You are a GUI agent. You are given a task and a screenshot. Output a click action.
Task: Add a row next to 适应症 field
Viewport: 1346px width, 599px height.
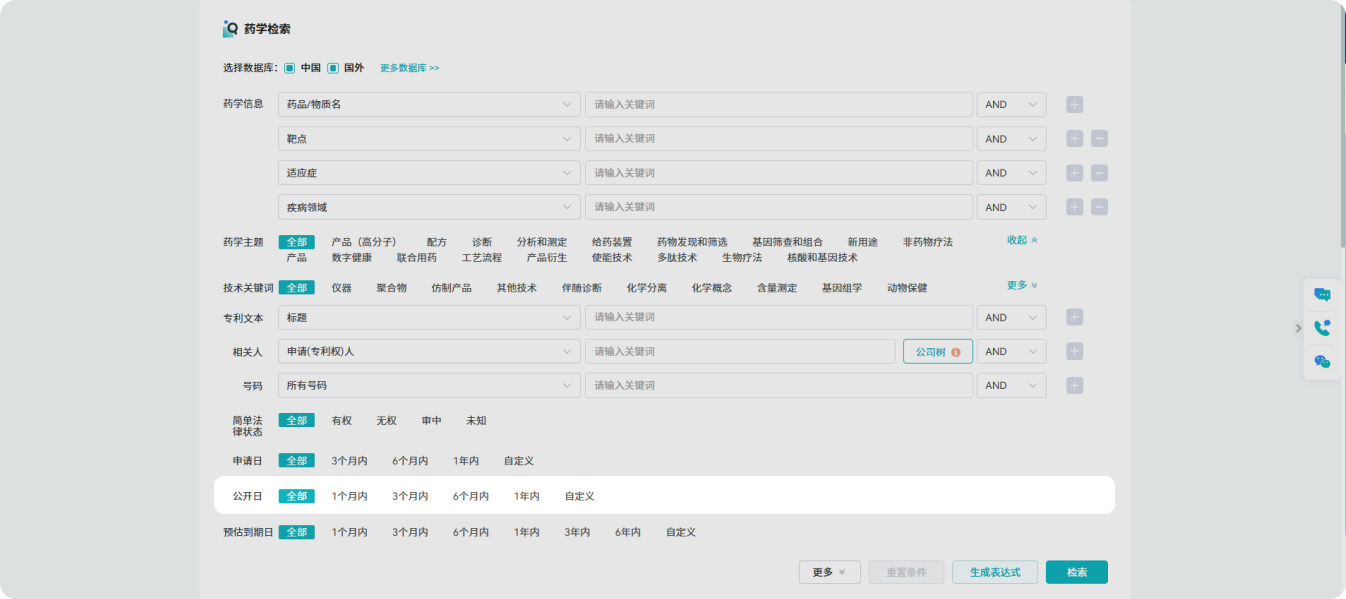(1074, 173)
